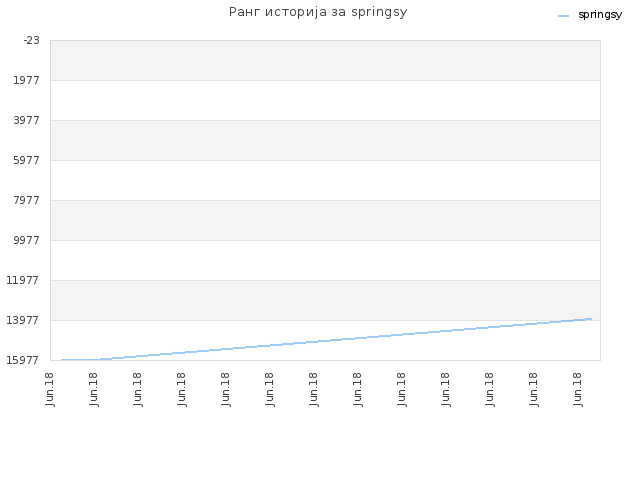Select the 11977 y-axis label
The width and height of the screenshot is (640, 480).
[23, 280]
